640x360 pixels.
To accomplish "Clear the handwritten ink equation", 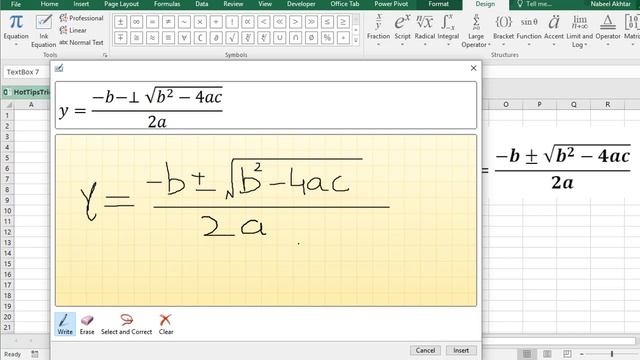I will tap(166, 324).
